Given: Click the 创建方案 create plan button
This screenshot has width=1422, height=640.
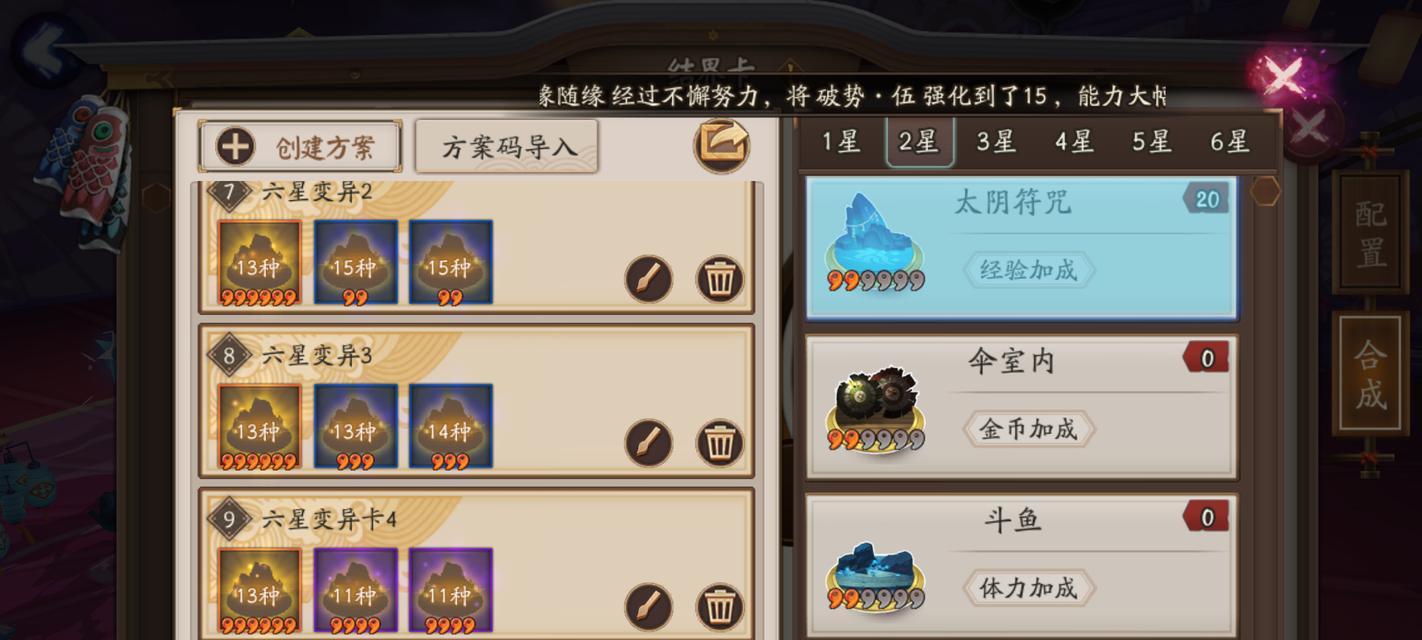Looking at the screenshot, I should (x=300, y=147).
